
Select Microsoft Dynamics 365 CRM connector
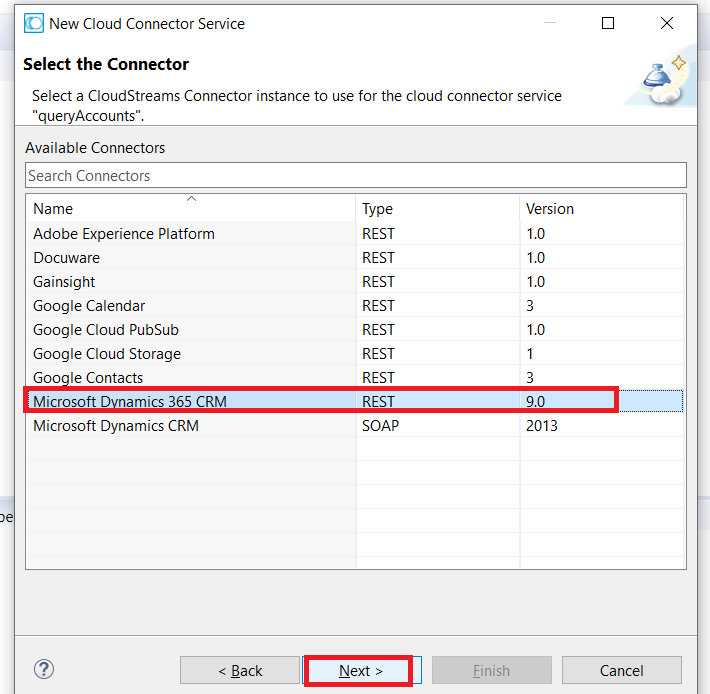(x=355, y=401)
